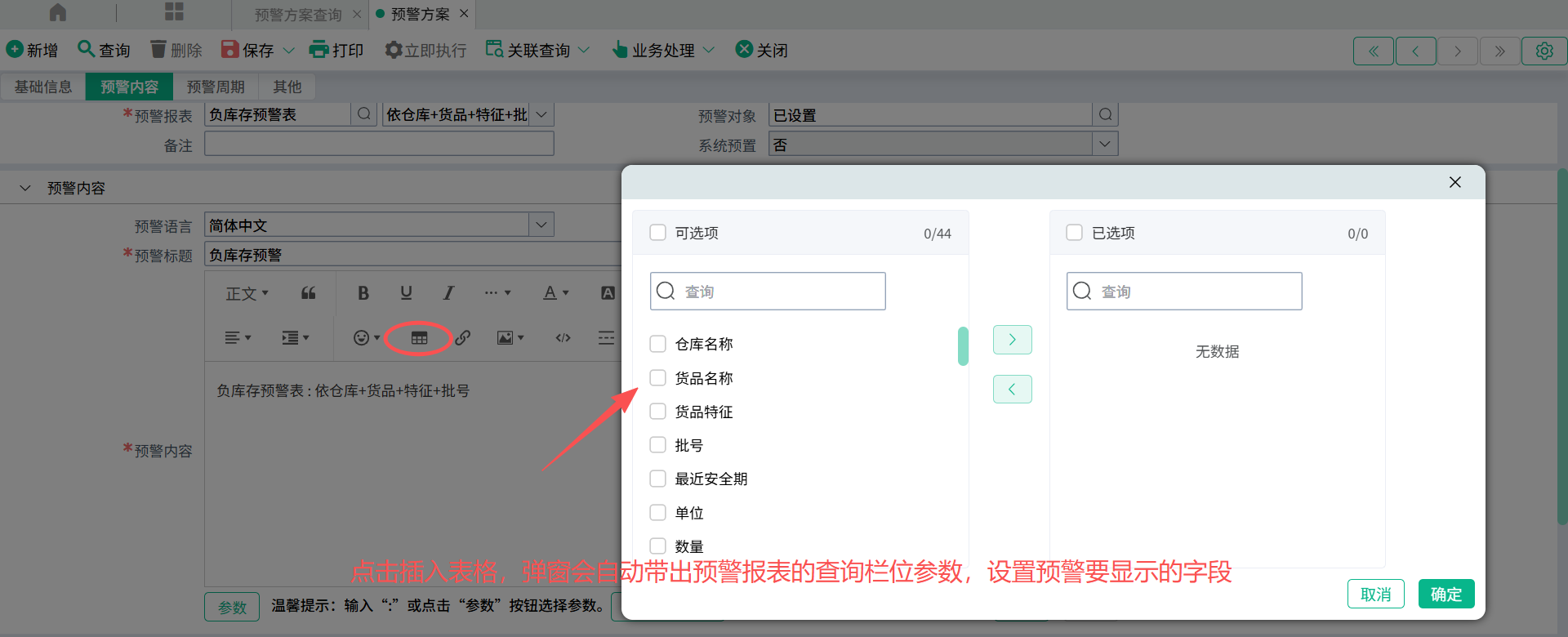Check the 货品特征 checkbox

coord(657,412)
